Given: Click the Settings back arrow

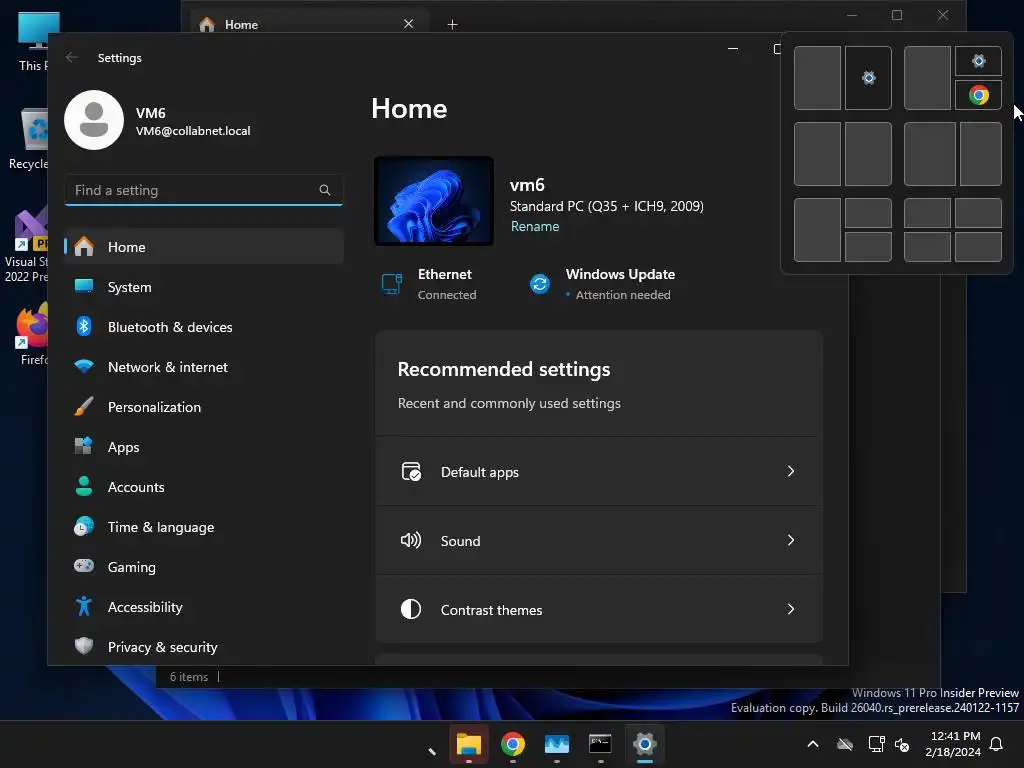Looking at the screenshot, I should click(72, 57).
